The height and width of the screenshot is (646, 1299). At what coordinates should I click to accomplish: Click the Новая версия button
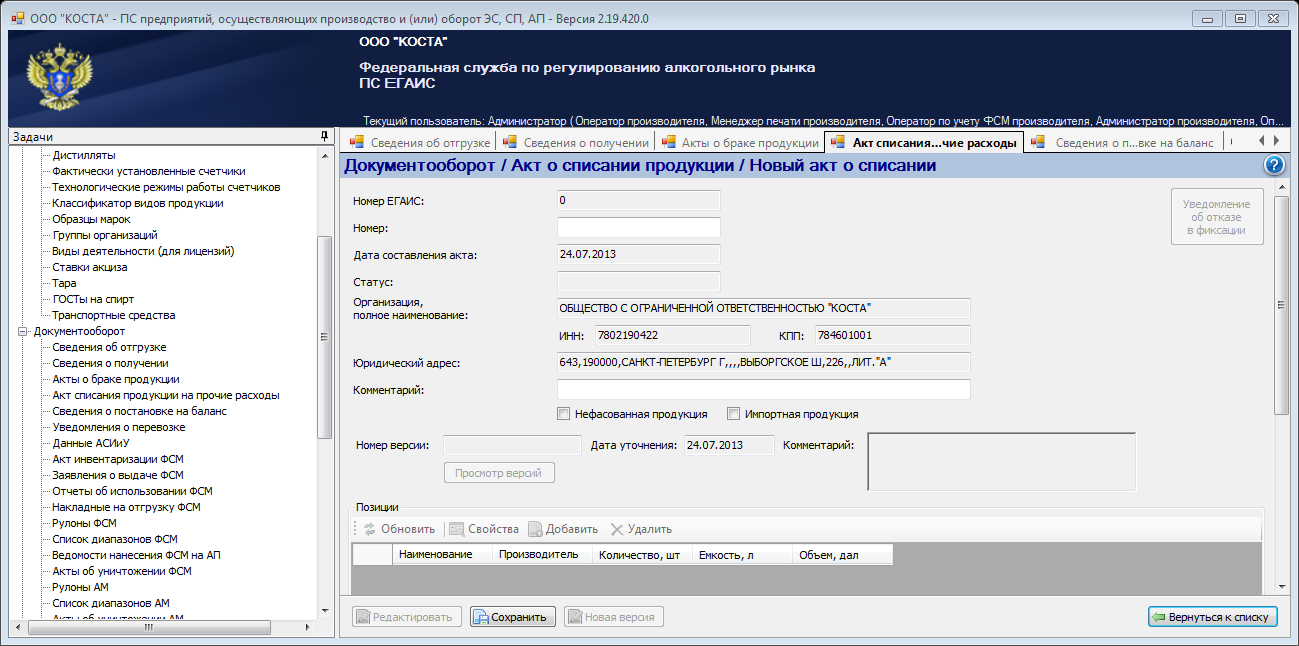click(614, 617)
